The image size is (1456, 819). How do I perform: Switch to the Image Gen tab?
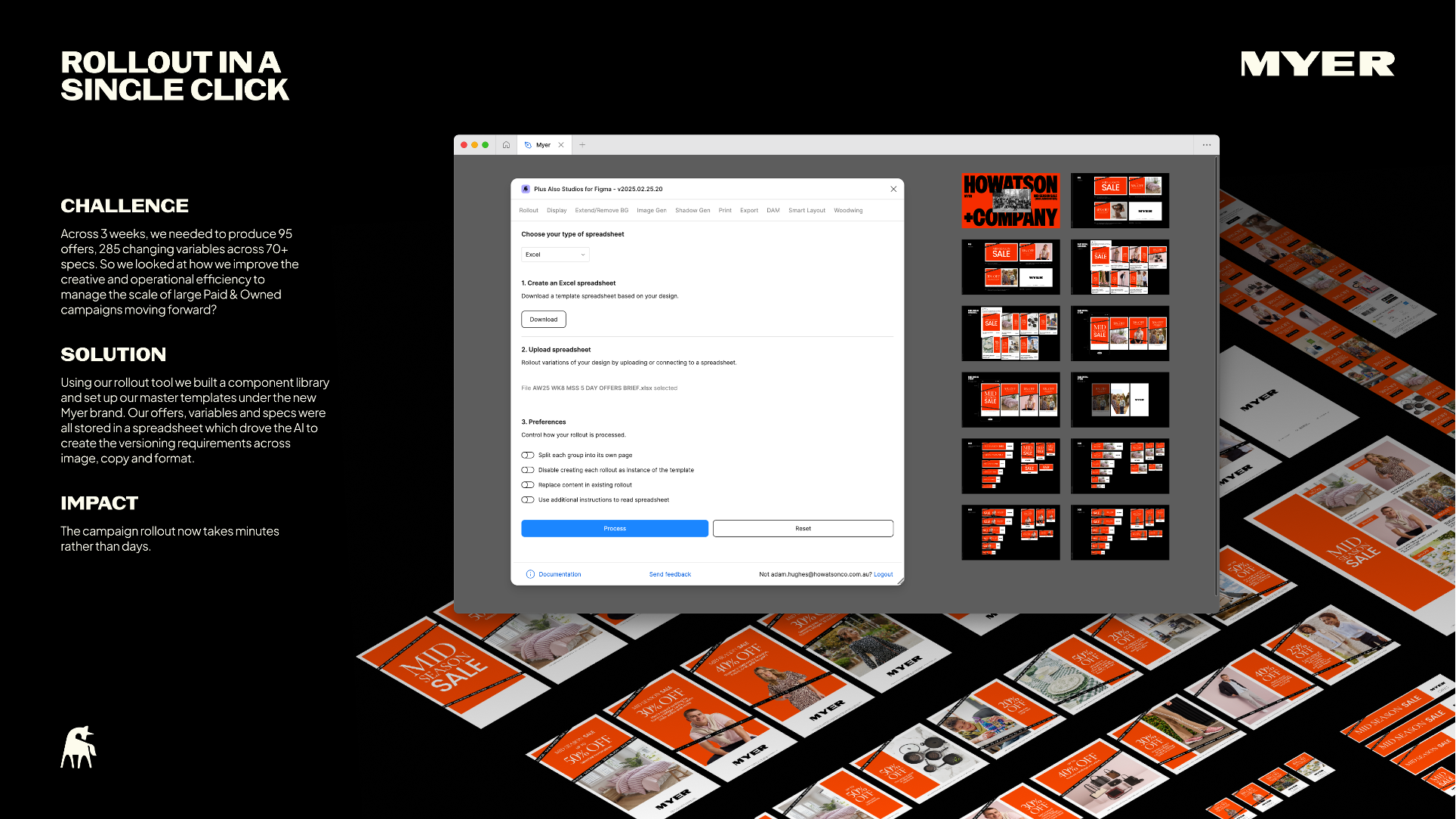(x=651, y=211)
